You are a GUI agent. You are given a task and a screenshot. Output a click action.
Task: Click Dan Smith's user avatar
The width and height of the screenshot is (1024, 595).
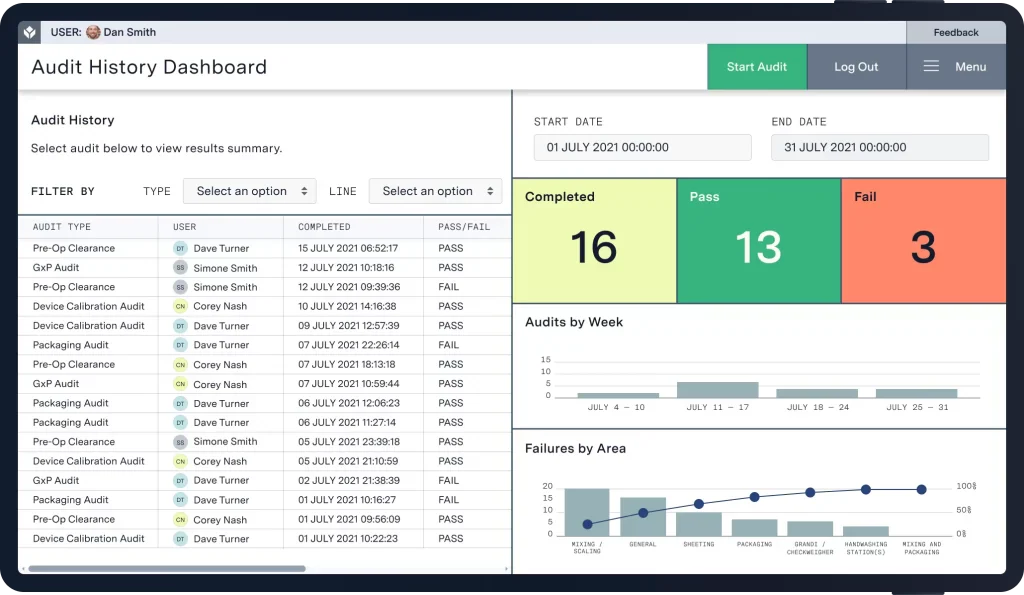click(93, 32)
